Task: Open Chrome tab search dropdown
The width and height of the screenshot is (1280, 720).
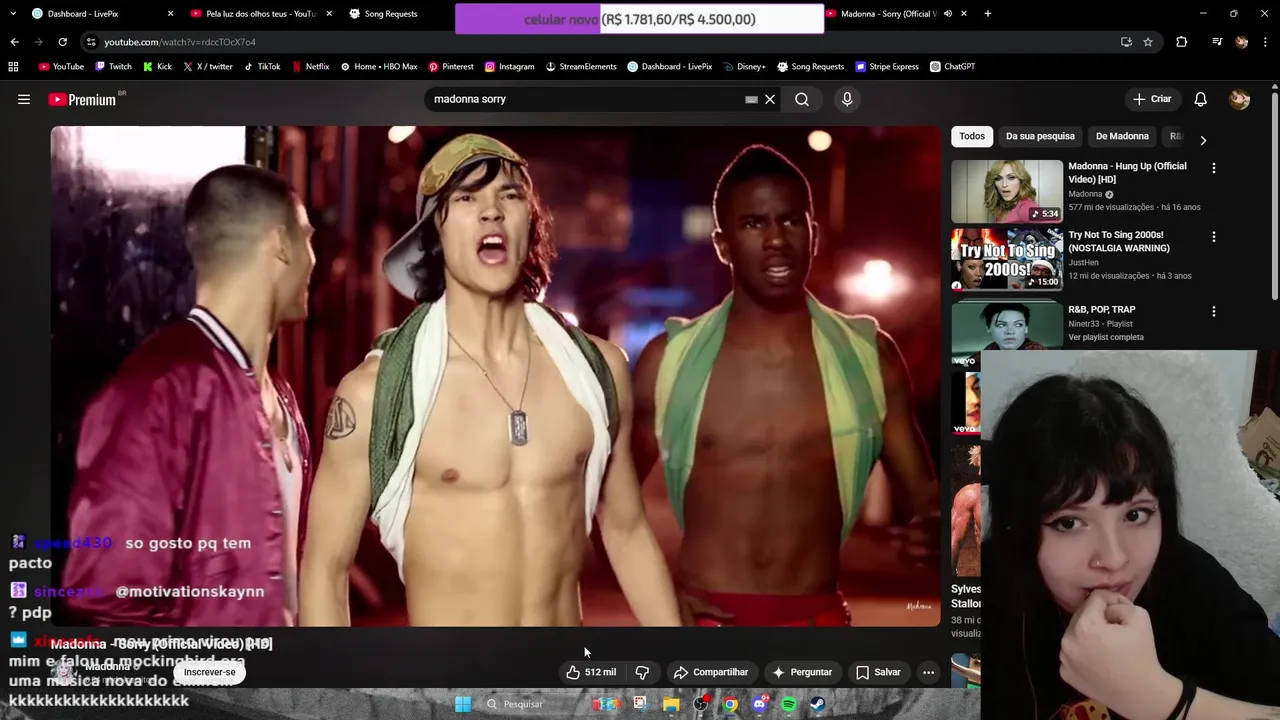Action: (13, 14)
